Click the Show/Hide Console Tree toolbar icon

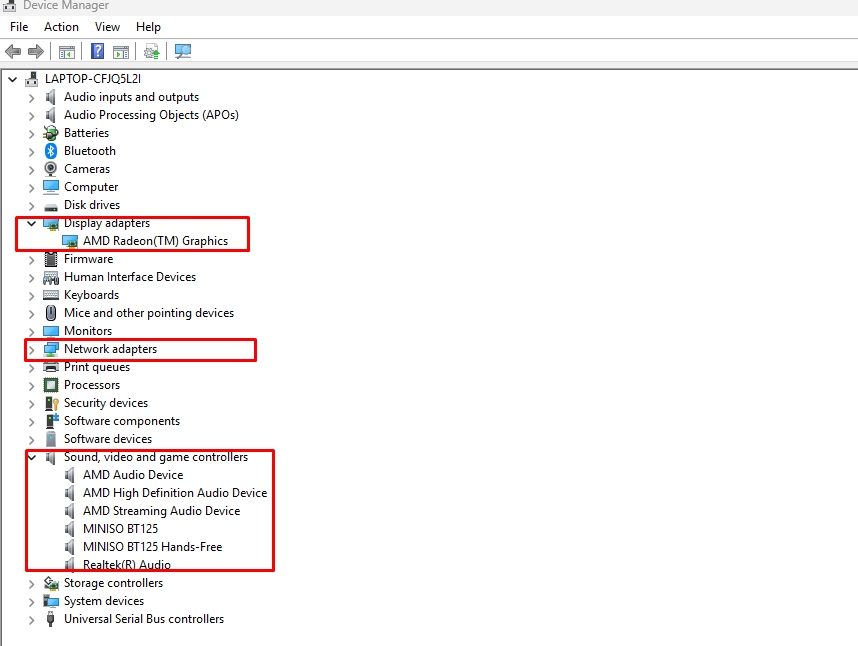[x=67, y=51]
